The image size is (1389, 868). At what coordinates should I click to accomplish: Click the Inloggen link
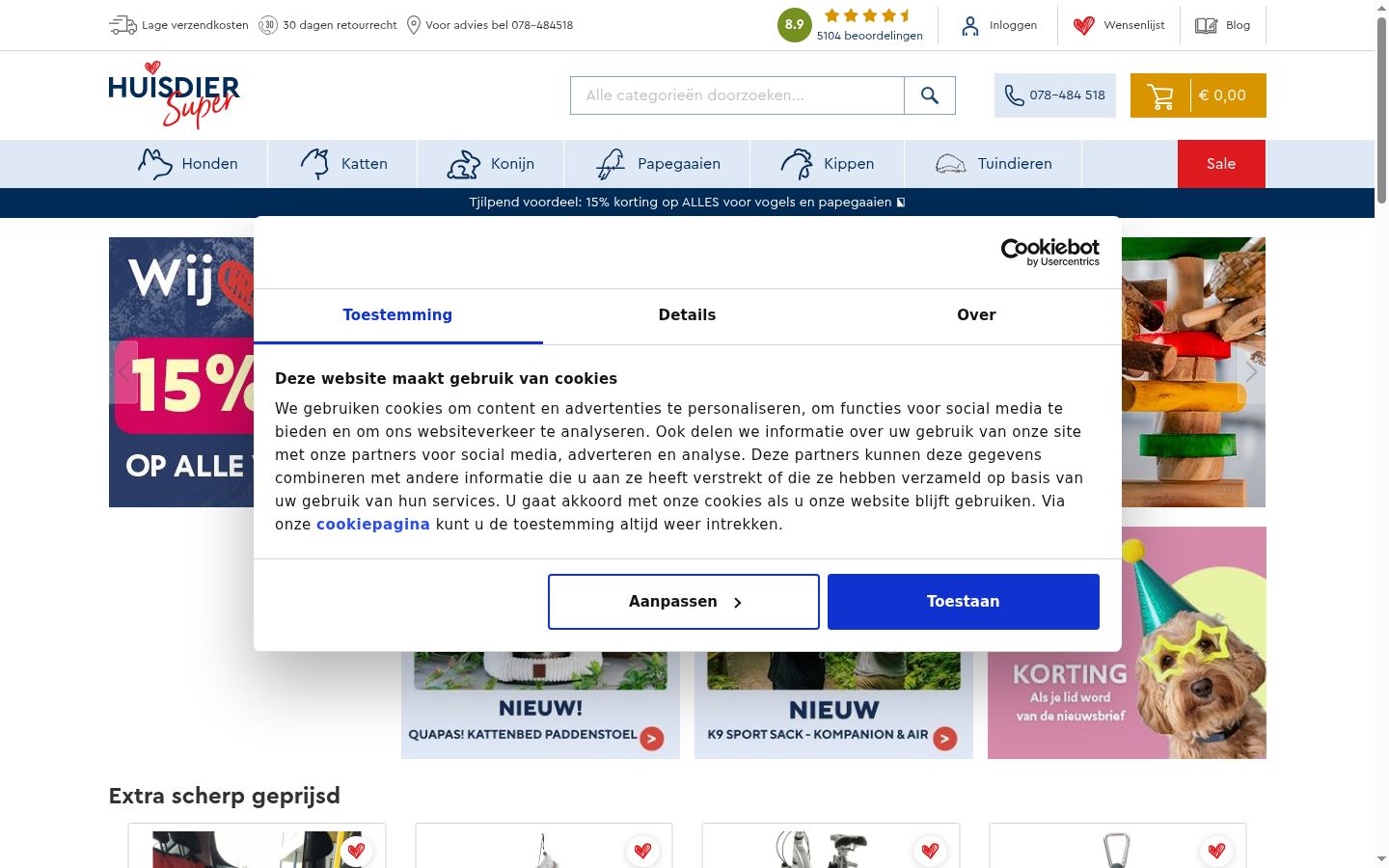[1013, 26]
